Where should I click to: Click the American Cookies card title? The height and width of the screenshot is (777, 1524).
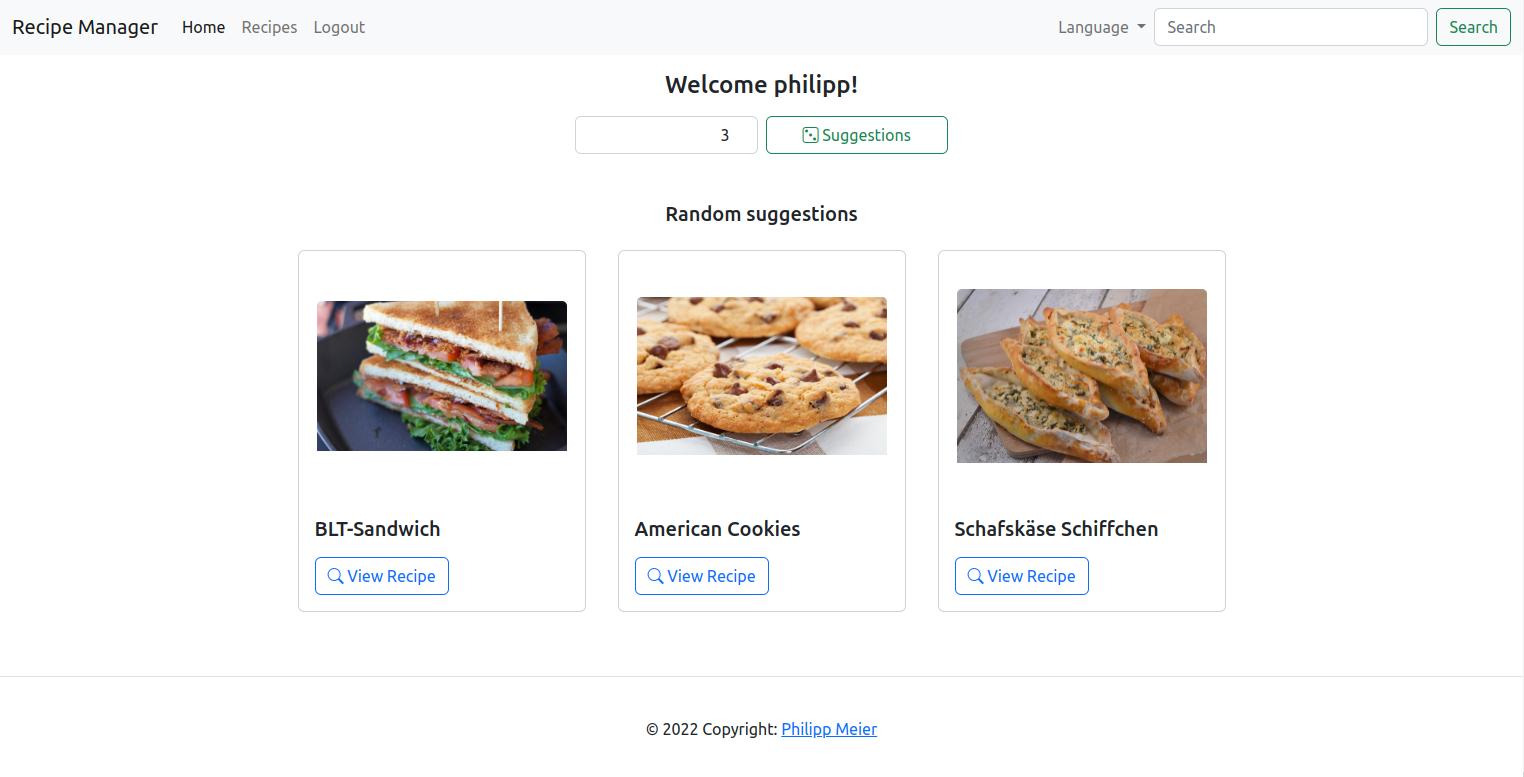coord(717,529)
